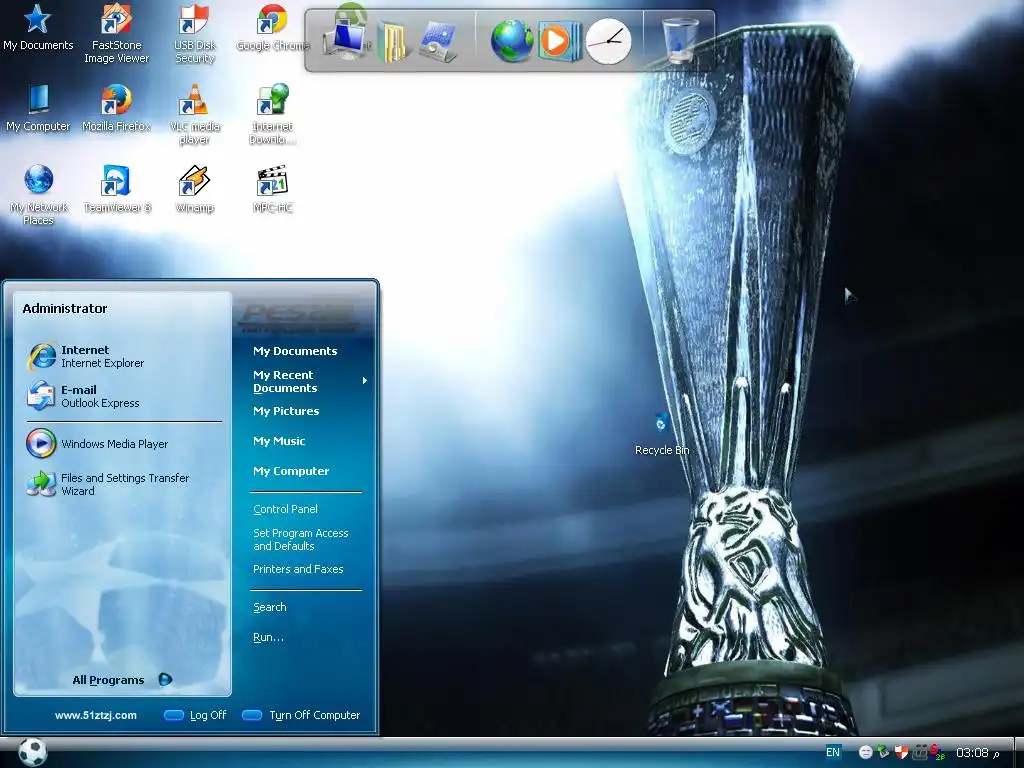Open Search from Start menu

[x=270, y=607]
